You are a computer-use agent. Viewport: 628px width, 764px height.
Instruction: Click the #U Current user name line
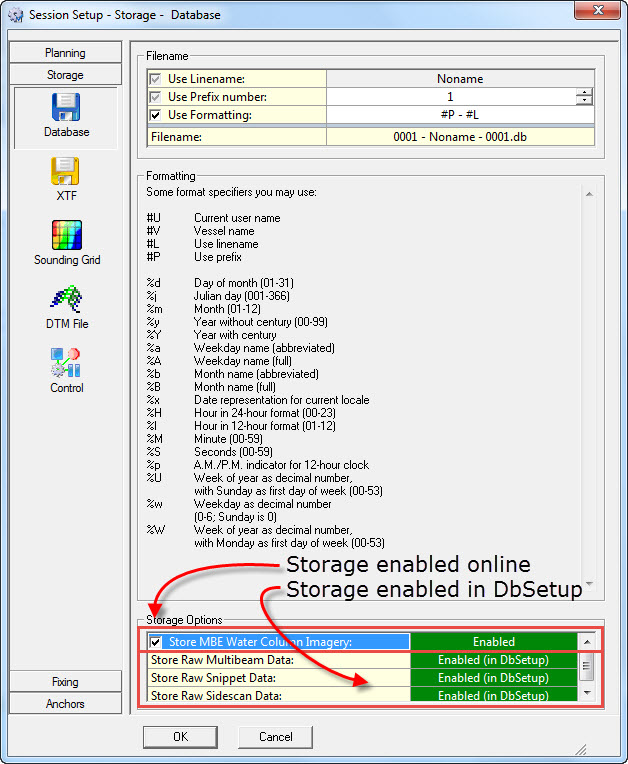(x=213, y=218)
